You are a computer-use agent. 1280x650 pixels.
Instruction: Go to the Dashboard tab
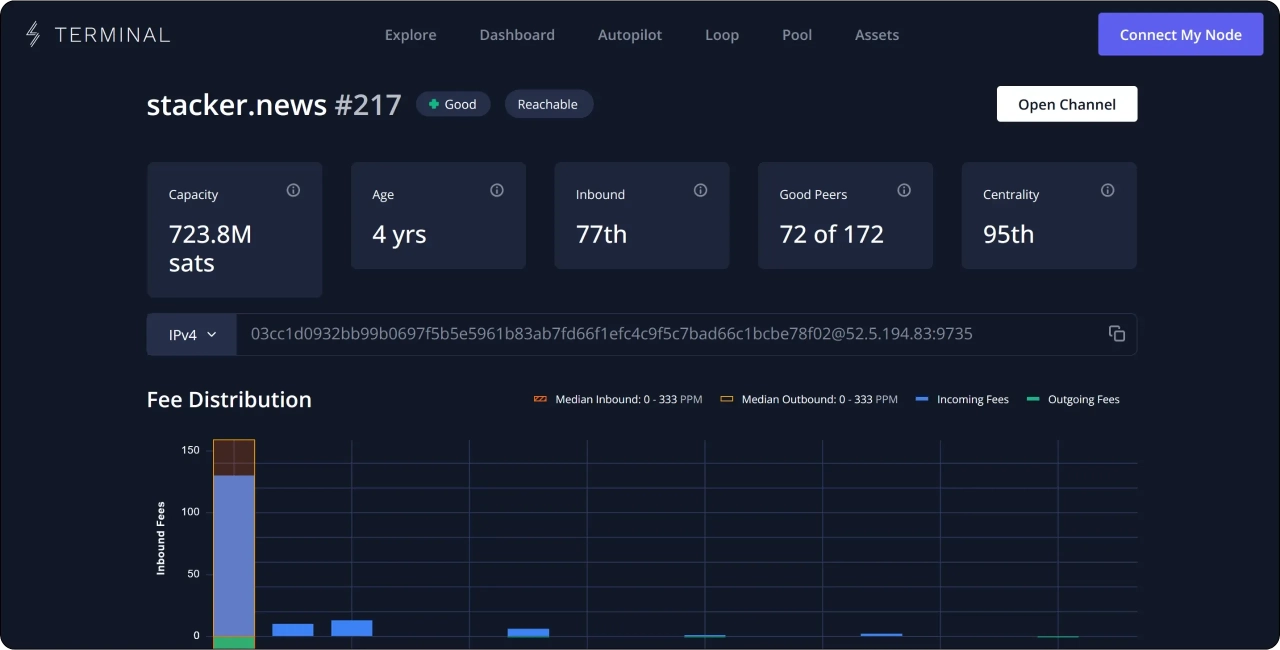(517, 35)
